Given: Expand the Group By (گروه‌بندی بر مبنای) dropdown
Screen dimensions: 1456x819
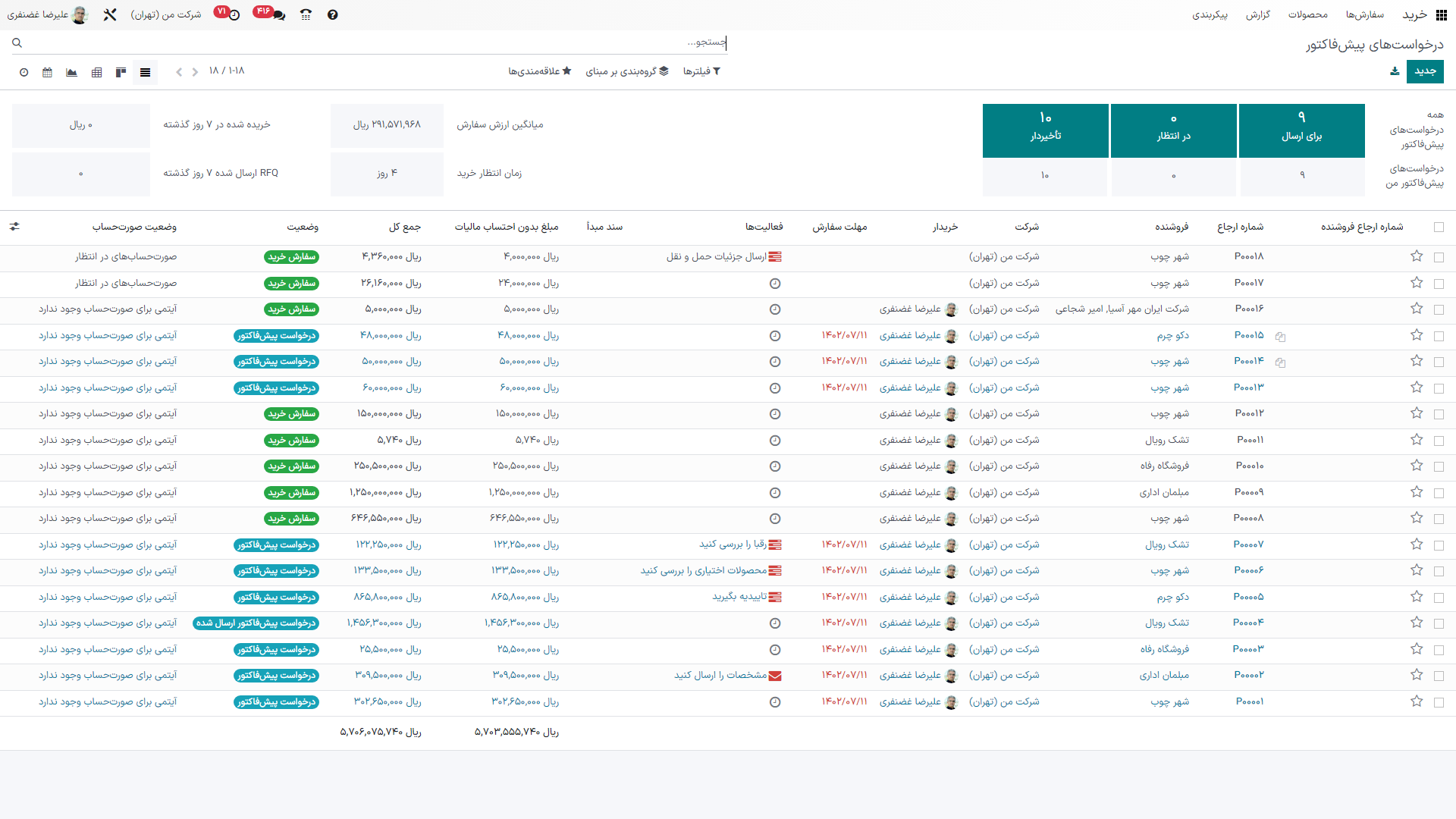Looking at the screenshot, I should [x=627, y=71].
